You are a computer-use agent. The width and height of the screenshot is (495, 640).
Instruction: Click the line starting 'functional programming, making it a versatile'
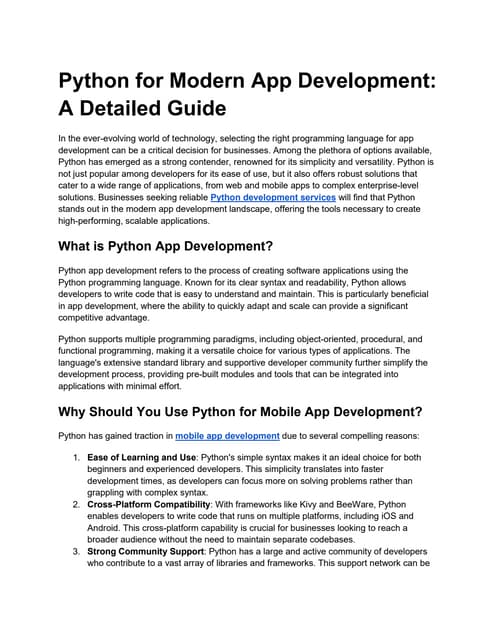[x=234, y=351]
